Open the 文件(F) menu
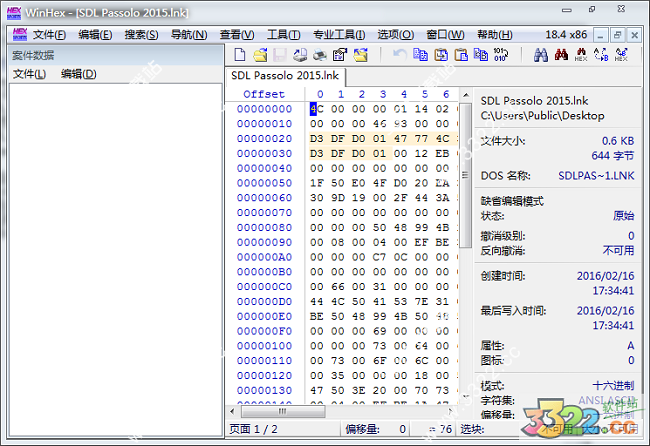 click(49, 35)
